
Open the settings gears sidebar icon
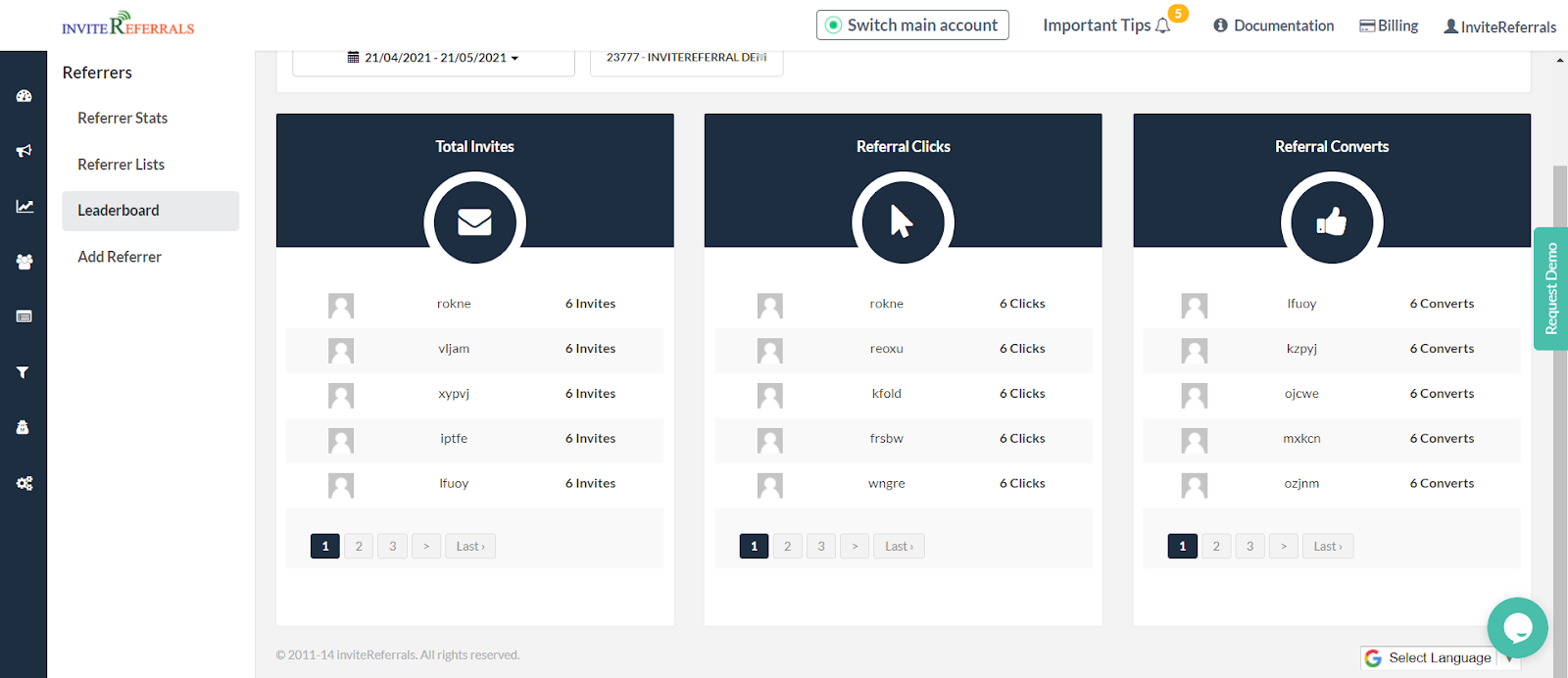pos(24,483)
